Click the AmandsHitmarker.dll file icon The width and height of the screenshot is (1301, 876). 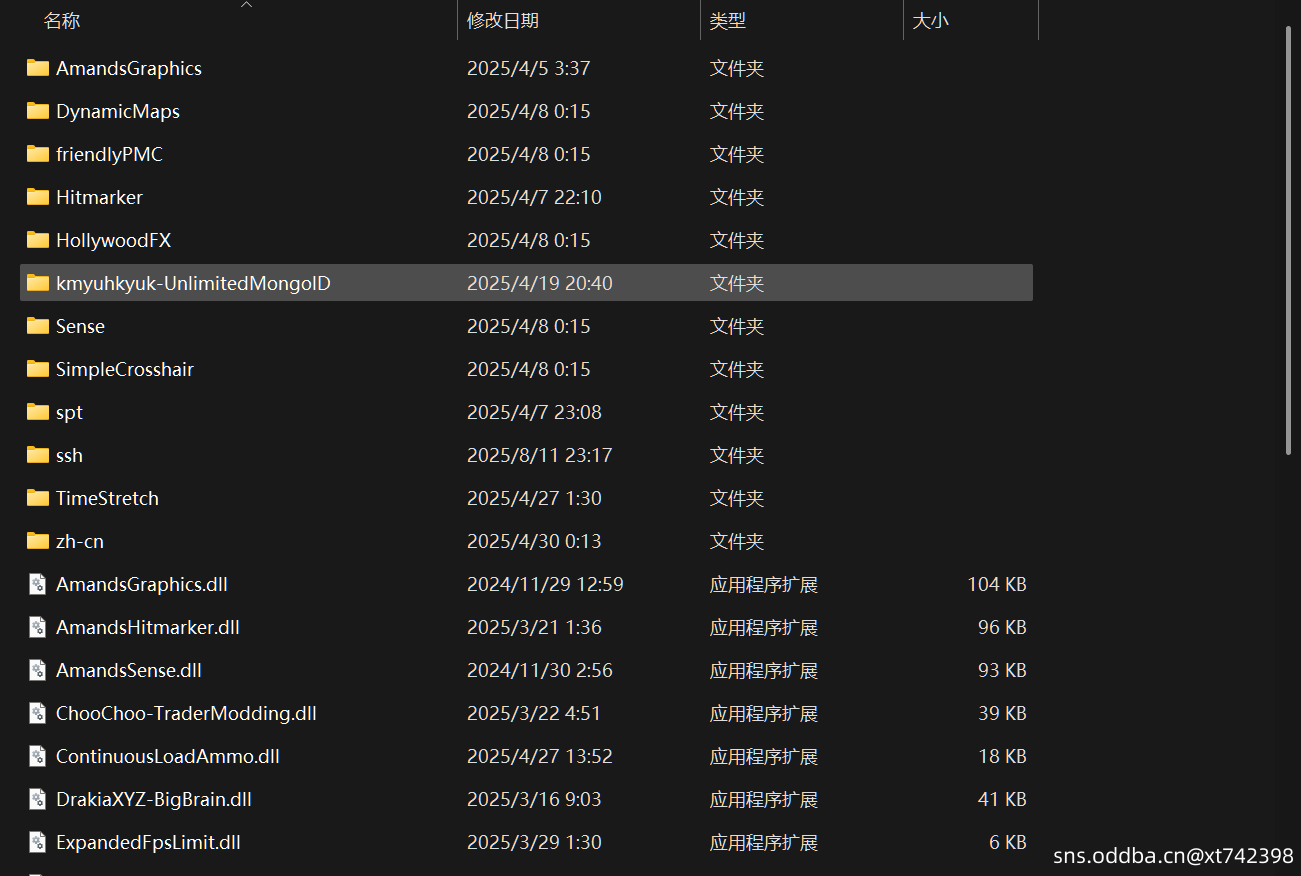pyautogui.click(x=38, y=627)
